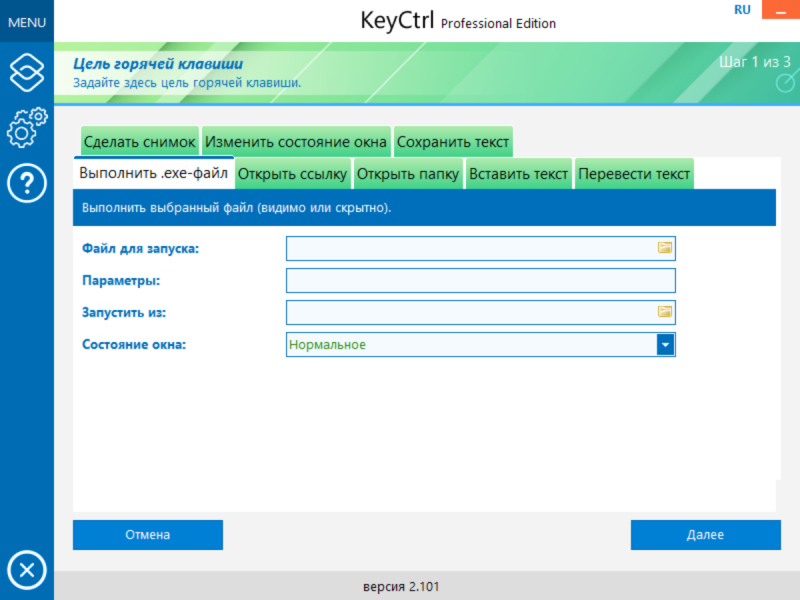Viewport: 800px width, 600px height.
Task: Click the 'Состояние окна:' label
Action: point(134,344)
